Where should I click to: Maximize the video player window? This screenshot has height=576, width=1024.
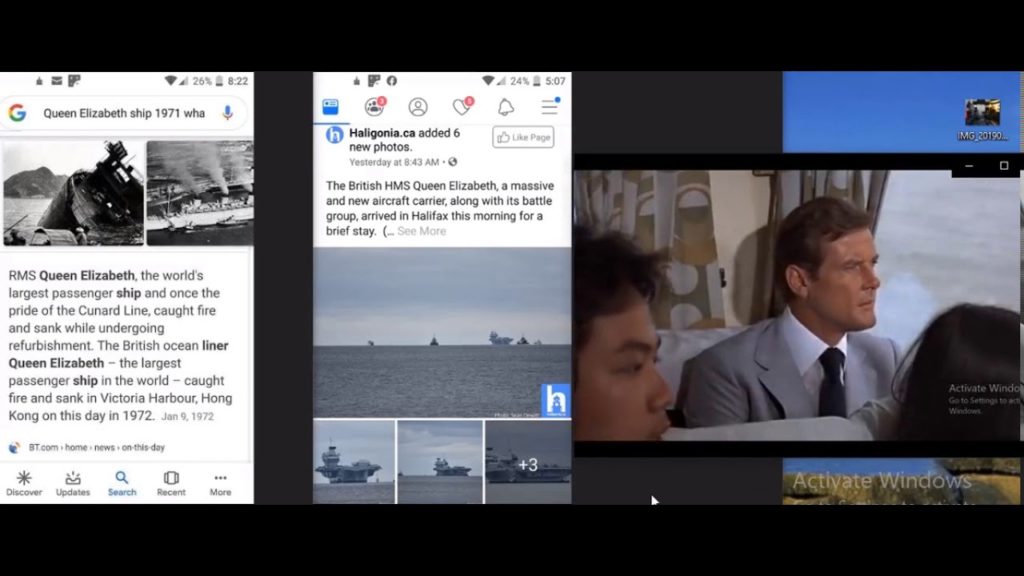(x=1004, y=166)
